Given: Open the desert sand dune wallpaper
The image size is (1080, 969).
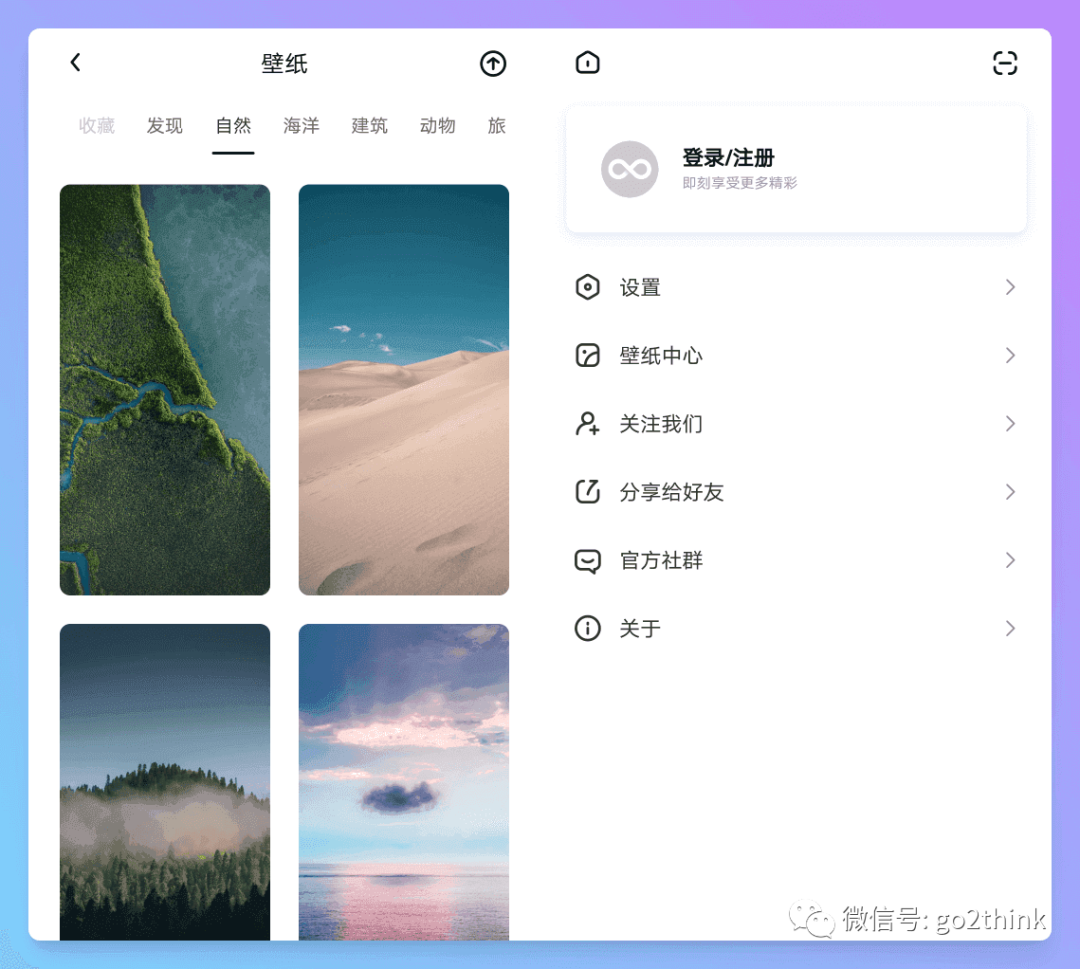Looking at the screenshot, I should pyautogui.click(x=404, y=390).
